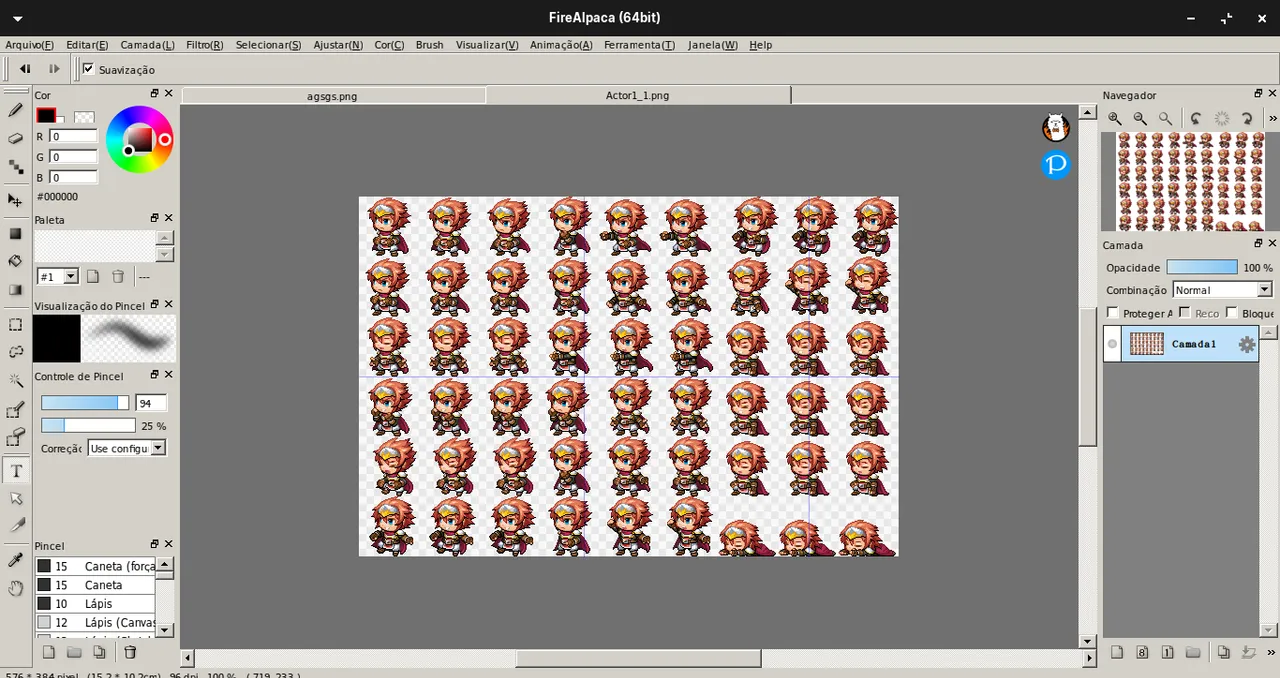Select Lápis brush in list
The width and height of the screenshot is (1280, 678).
(95, 604)
